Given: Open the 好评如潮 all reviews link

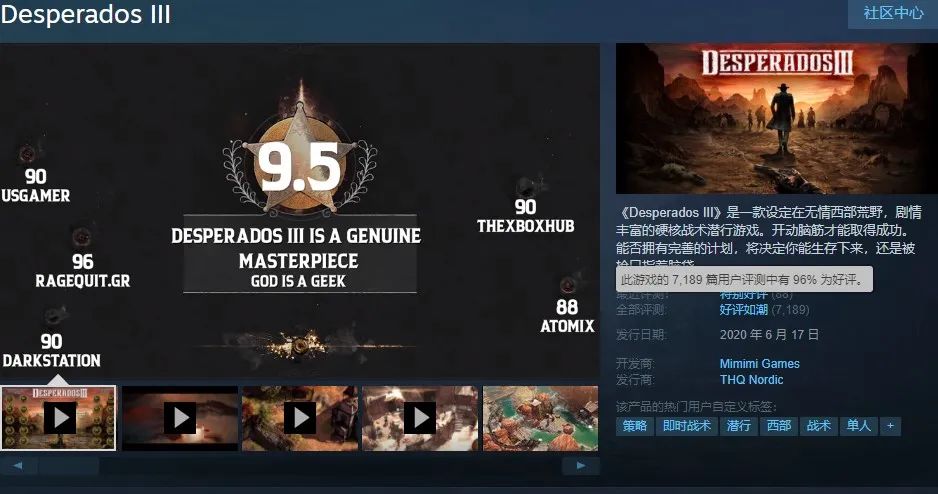Looking at the screenshot, I should coord(744,310).
